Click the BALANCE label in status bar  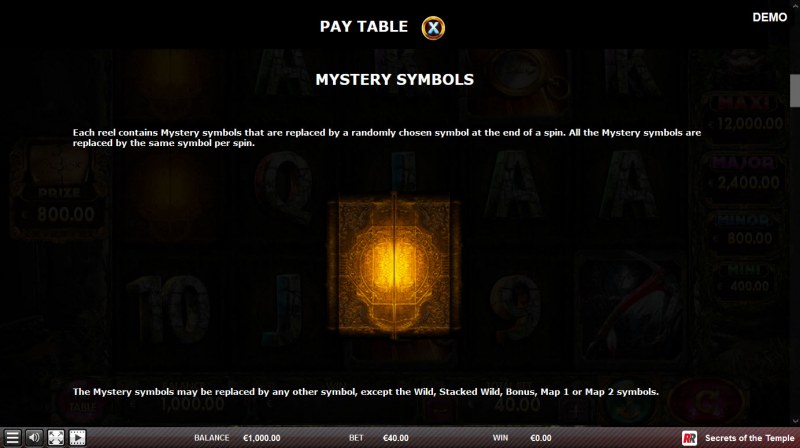tap(212, 438)
